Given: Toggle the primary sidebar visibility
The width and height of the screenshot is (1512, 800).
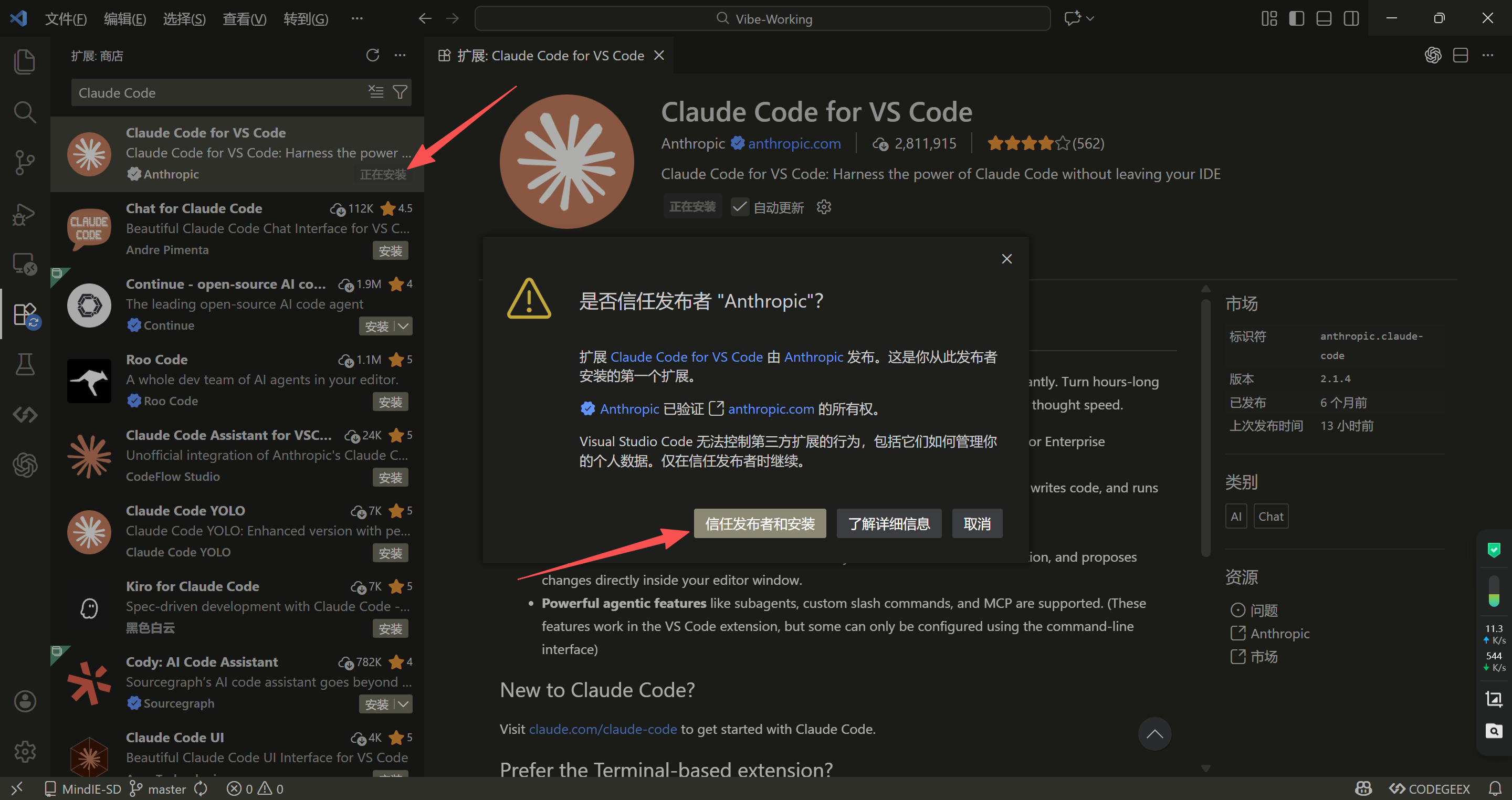Looking at the screenshot, I should (1296, 18).
